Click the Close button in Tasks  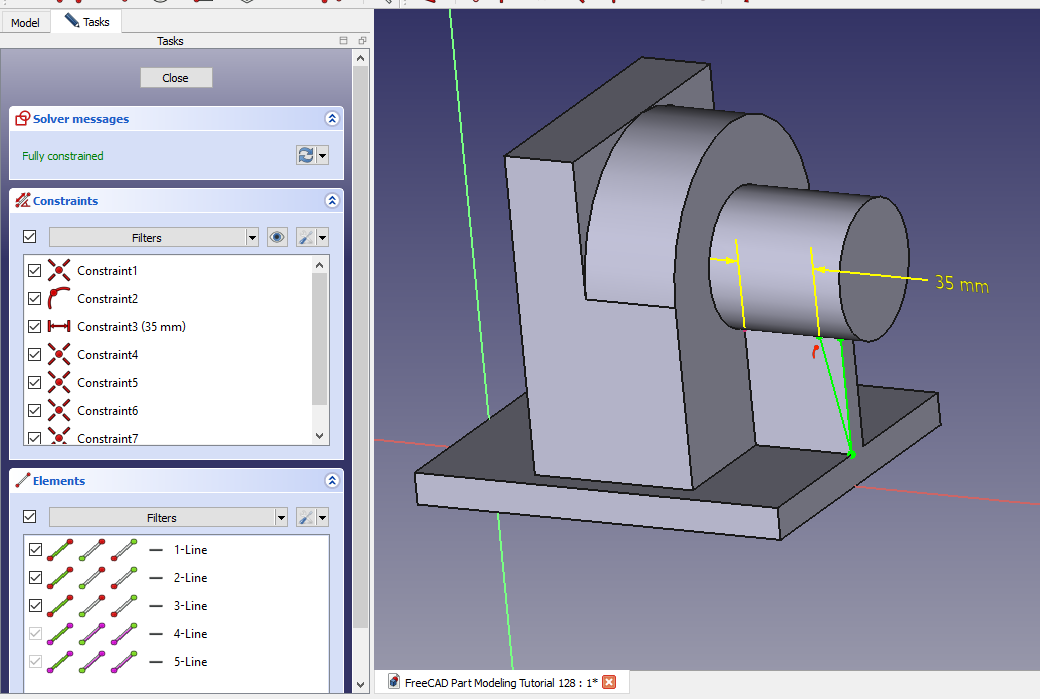tap(176, 78)
